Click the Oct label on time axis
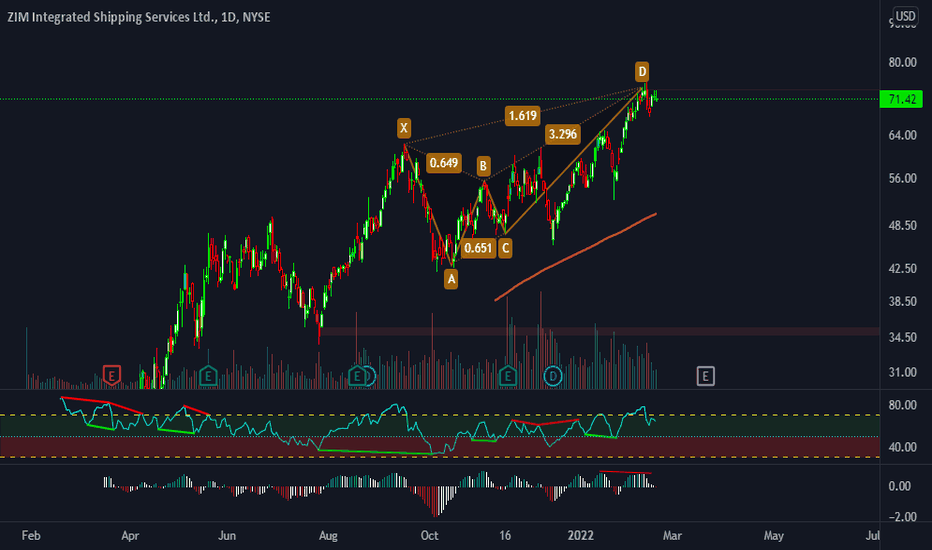 tap(429, 536)
